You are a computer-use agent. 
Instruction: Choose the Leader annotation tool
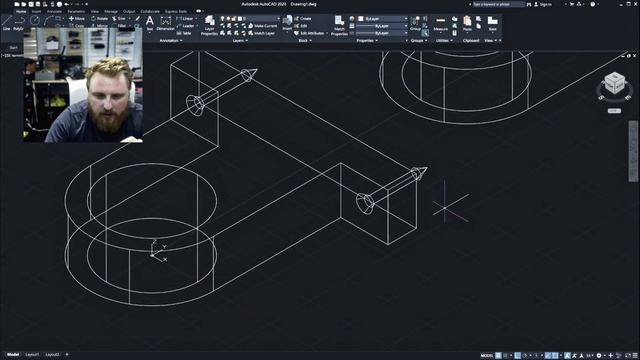point(185,26)
